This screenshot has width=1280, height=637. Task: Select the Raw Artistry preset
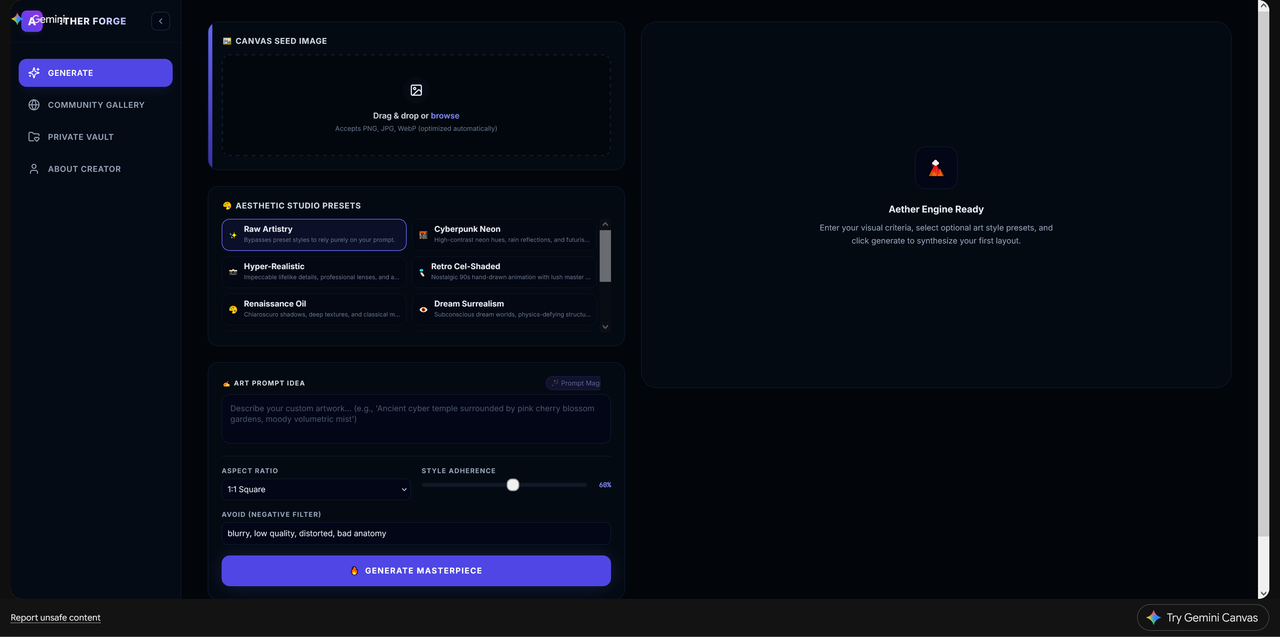(314, 235)
